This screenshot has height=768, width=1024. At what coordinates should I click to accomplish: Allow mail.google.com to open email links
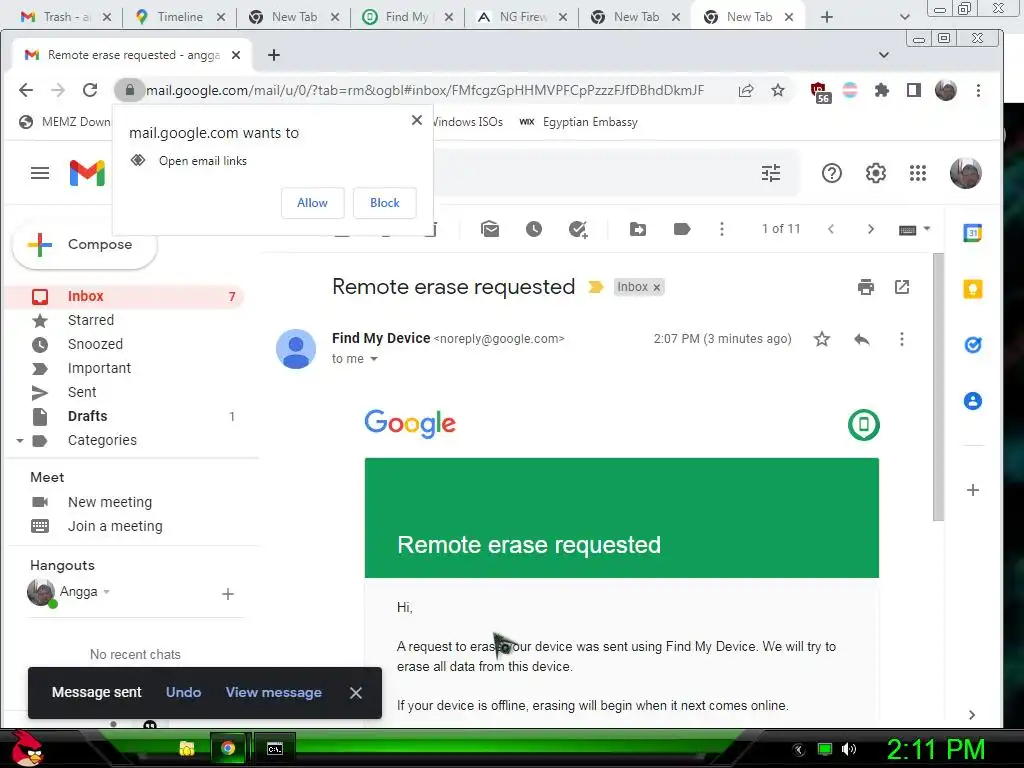tap(312, 202)
